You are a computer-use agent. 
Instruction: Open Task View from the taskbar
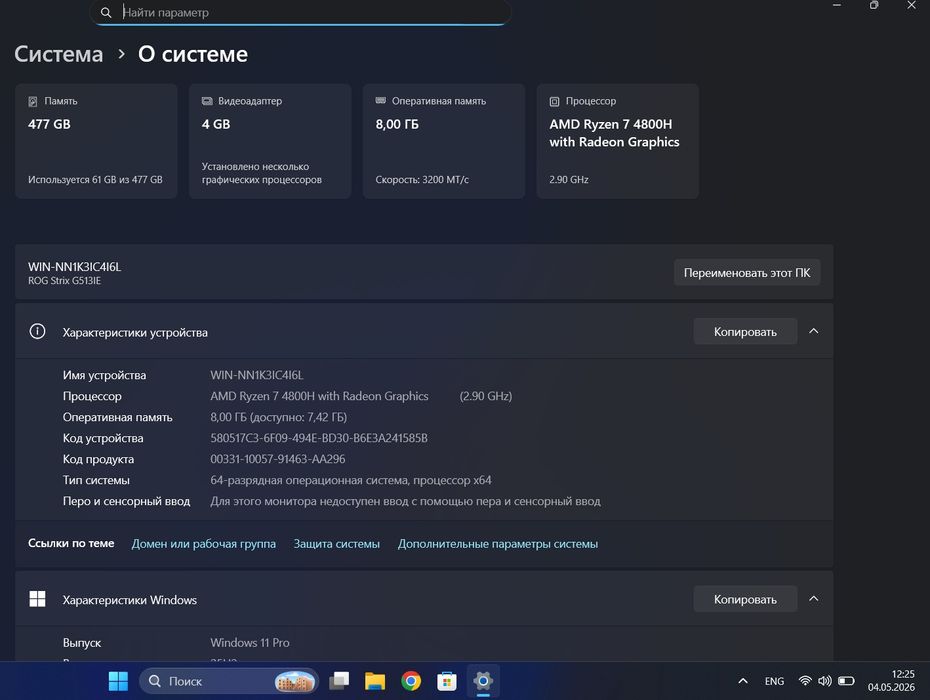[339, 681]
